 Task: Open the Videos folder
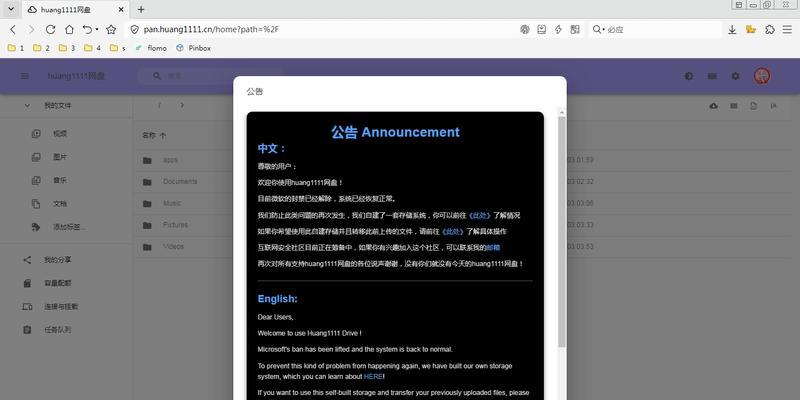click(x=173, y=246)
